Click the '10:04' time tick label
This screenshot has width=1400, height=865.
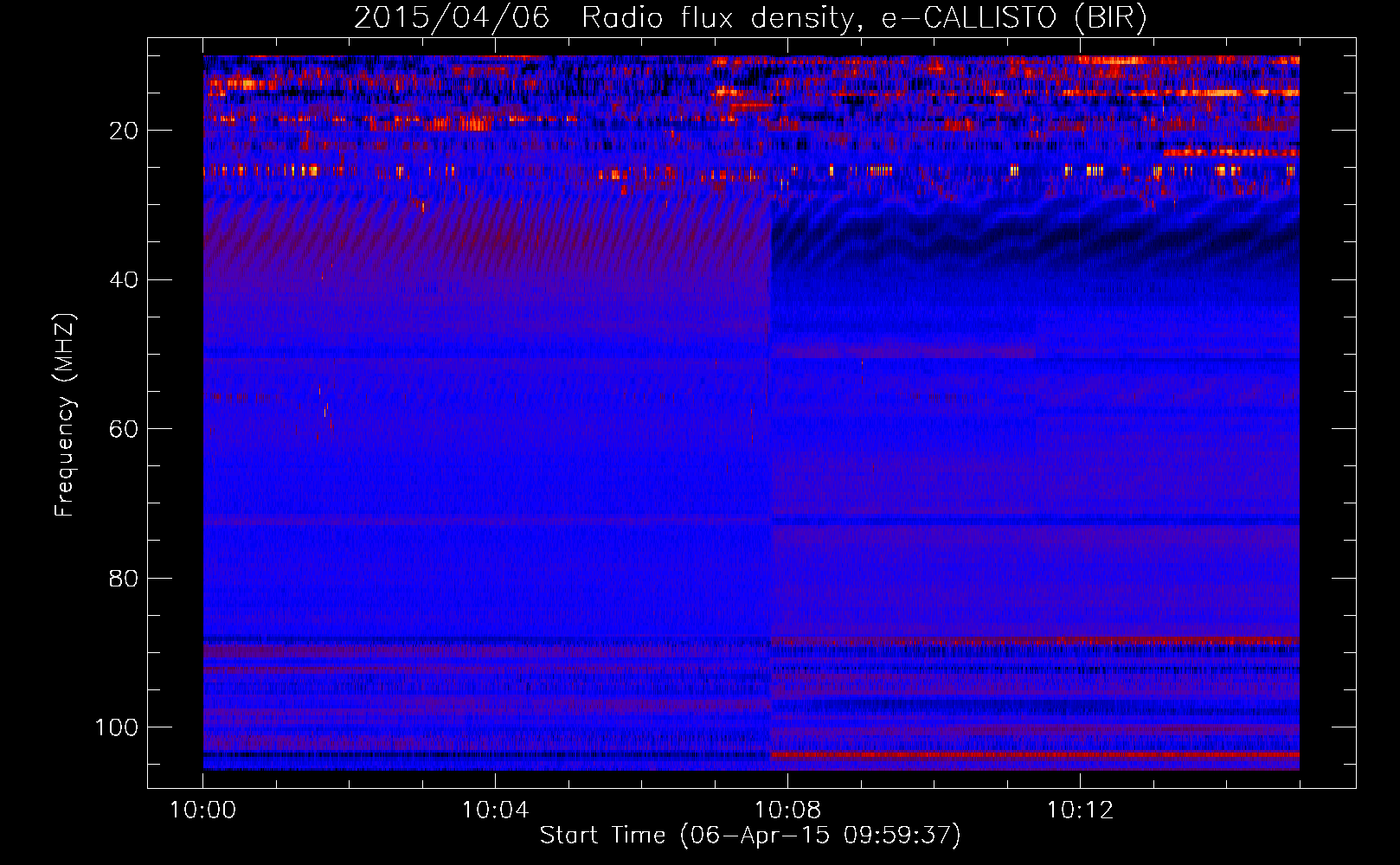point(495,811)
